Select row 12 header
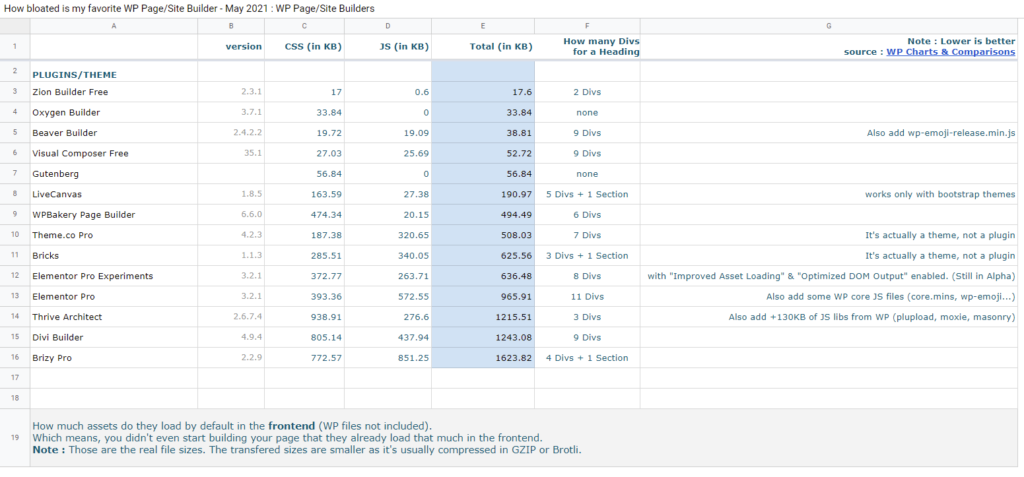 click(x=15, y=276)
